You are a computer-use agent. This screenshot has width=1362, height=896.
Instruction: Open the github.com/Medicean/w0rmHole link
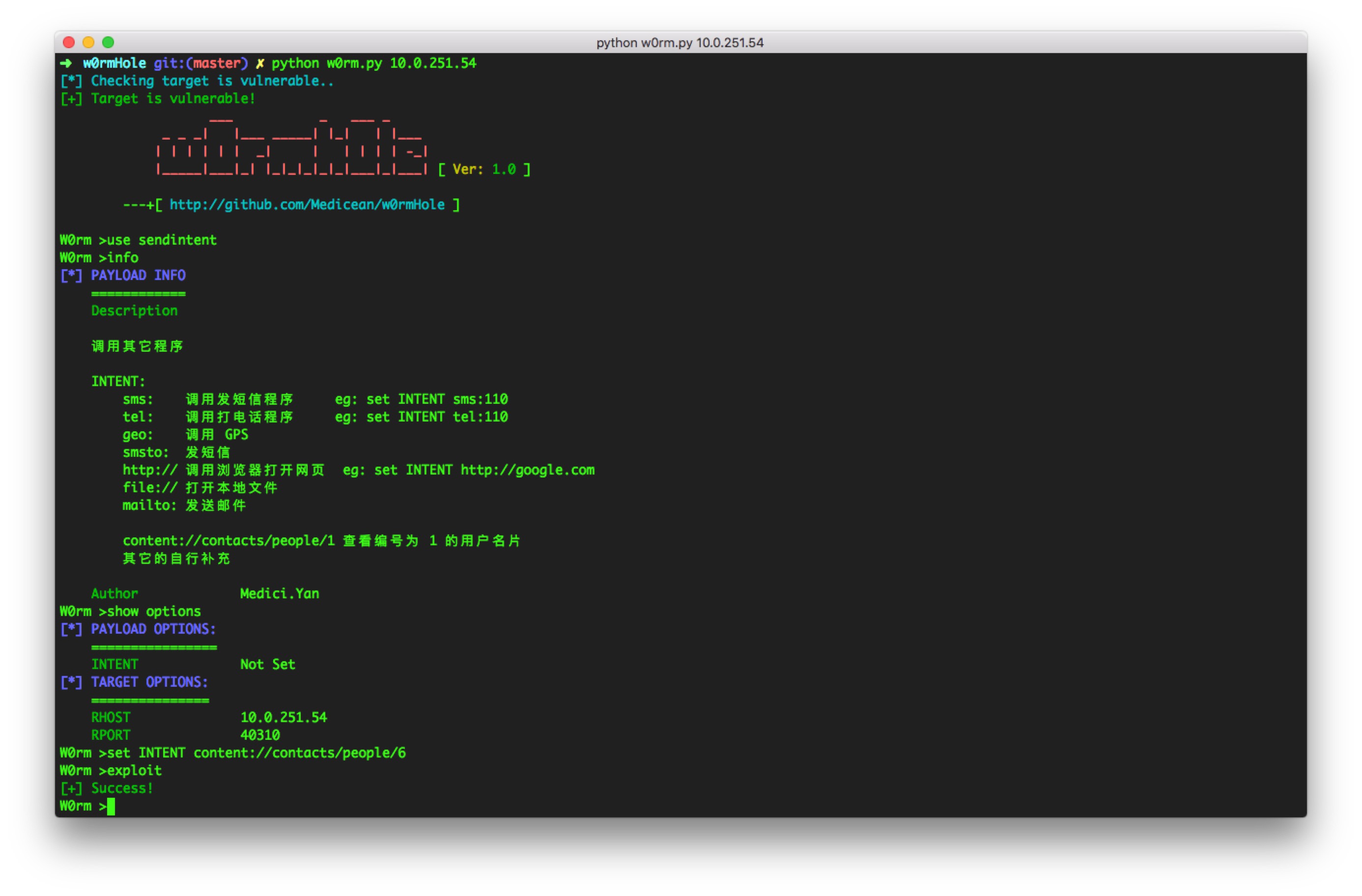pos(307,205)
